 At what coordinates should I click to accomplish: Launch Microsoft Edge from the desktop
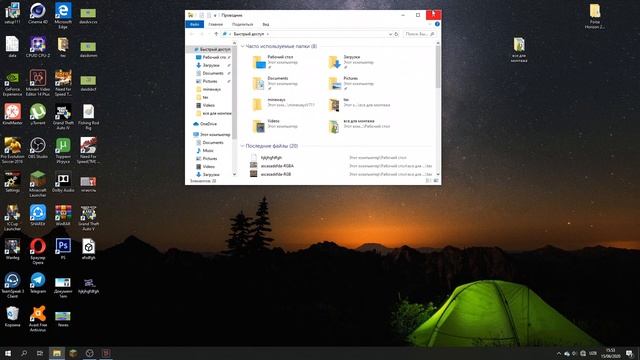[63, 15]
